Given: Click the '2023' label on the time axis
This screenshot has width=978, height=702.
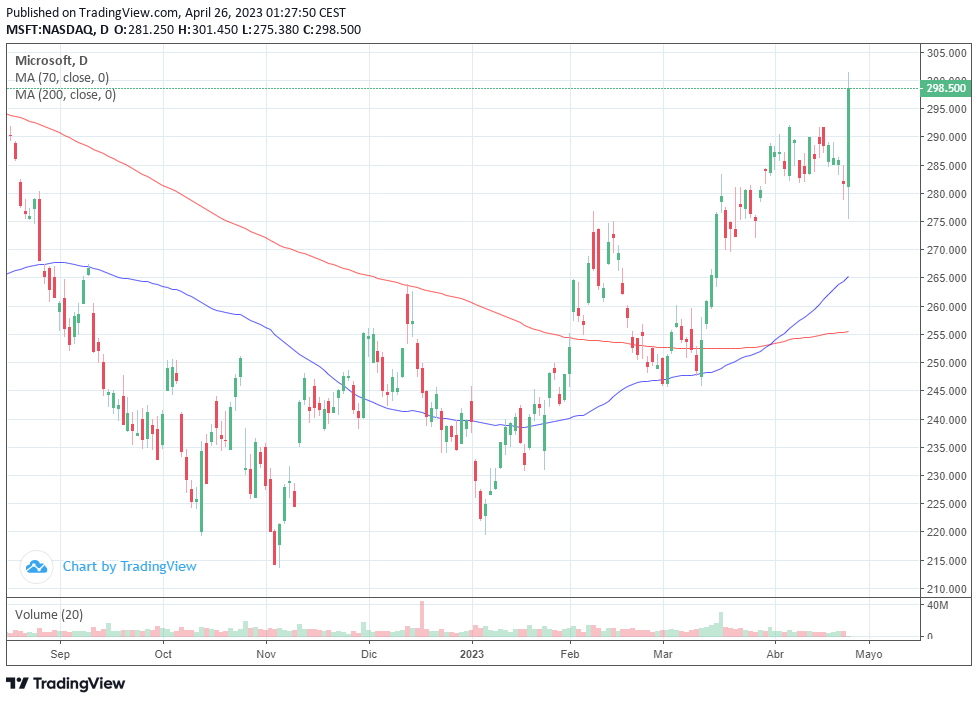Looking at the screenshot, I should click(x=472, y=654).
